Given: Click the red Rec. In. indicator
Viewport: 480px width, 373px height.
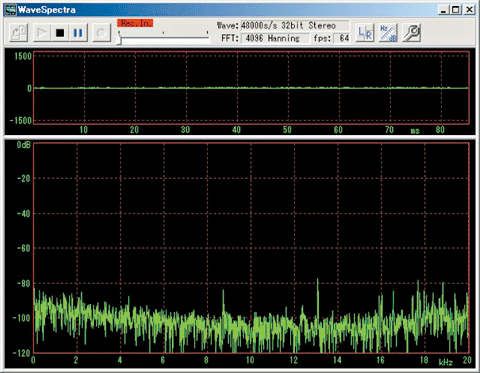Looking at the screenshot, I should coord(135,23).
